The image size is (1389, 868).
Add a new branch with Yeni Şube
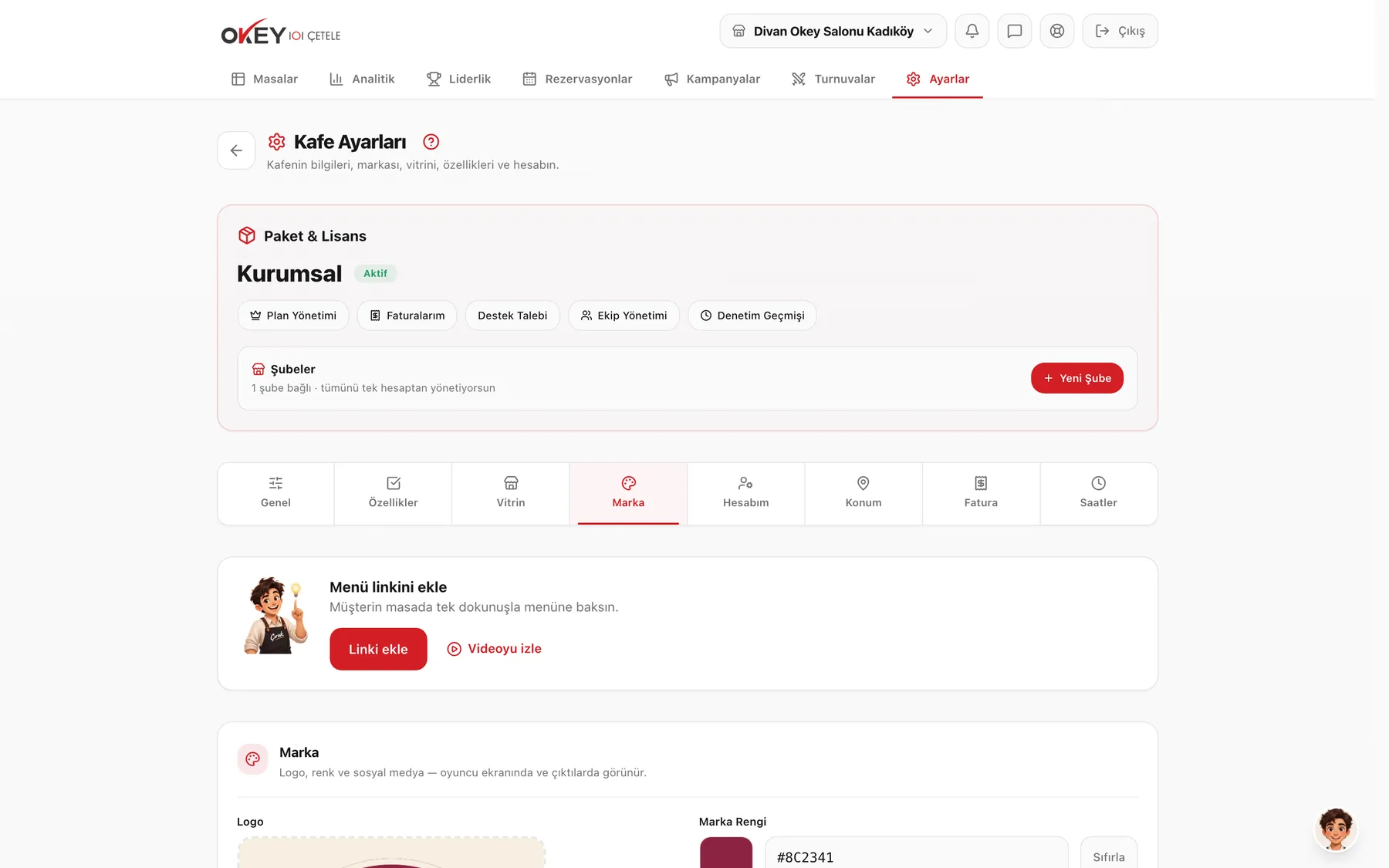coord(1077,378)
